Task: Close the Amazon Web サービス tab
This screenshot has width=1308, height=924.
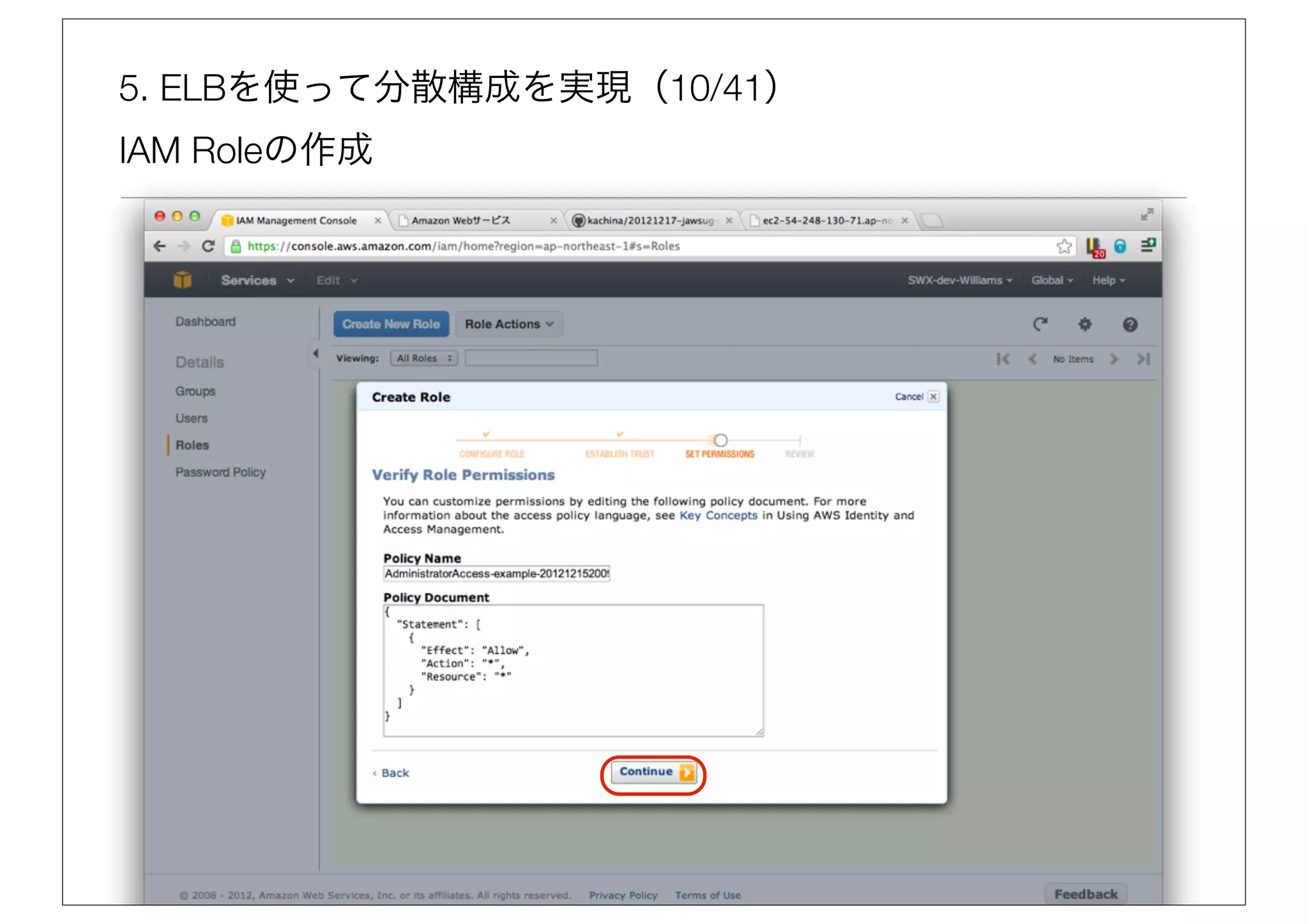Action: click(x=554, y=220)
